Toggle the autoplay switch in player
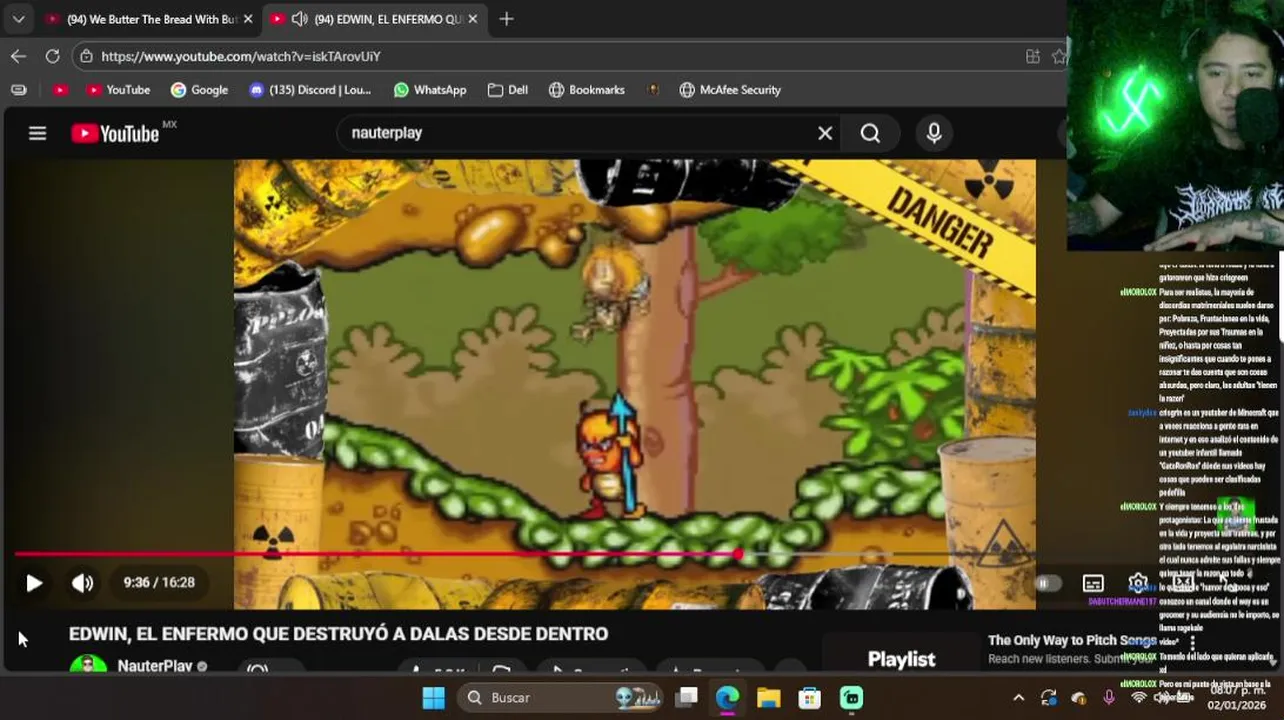 [1047, 583]
